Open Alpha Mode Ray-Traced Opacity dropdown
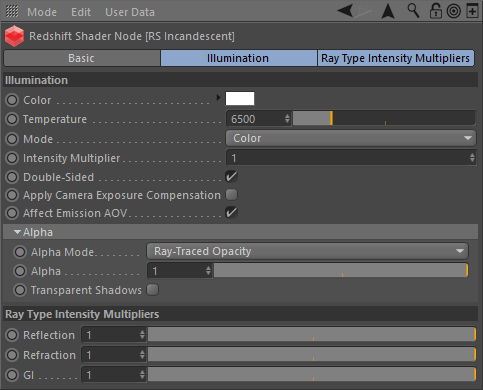 click(307, 251)
